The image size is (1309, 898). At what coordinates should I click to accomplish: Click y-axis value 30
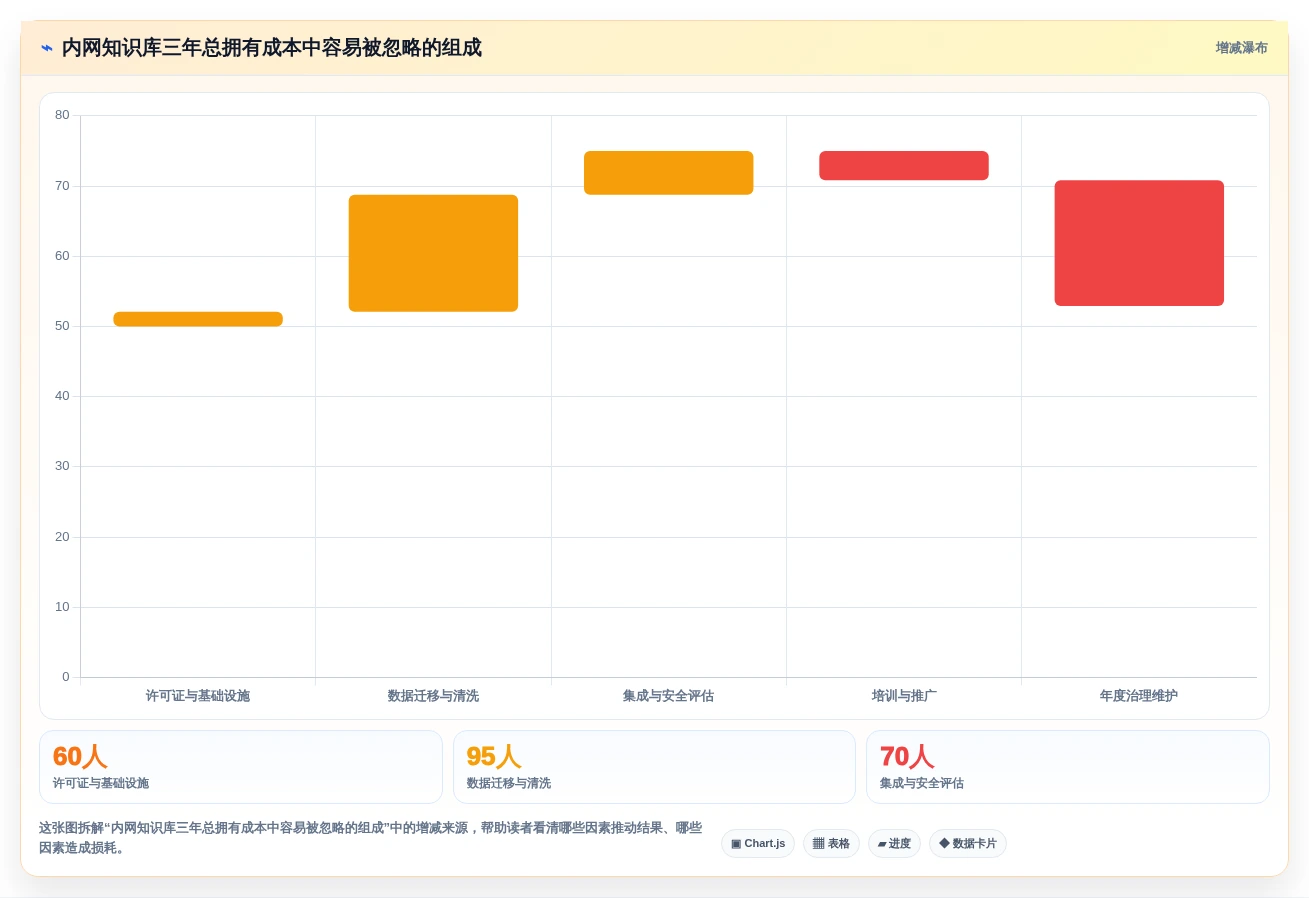click(62, 466)
